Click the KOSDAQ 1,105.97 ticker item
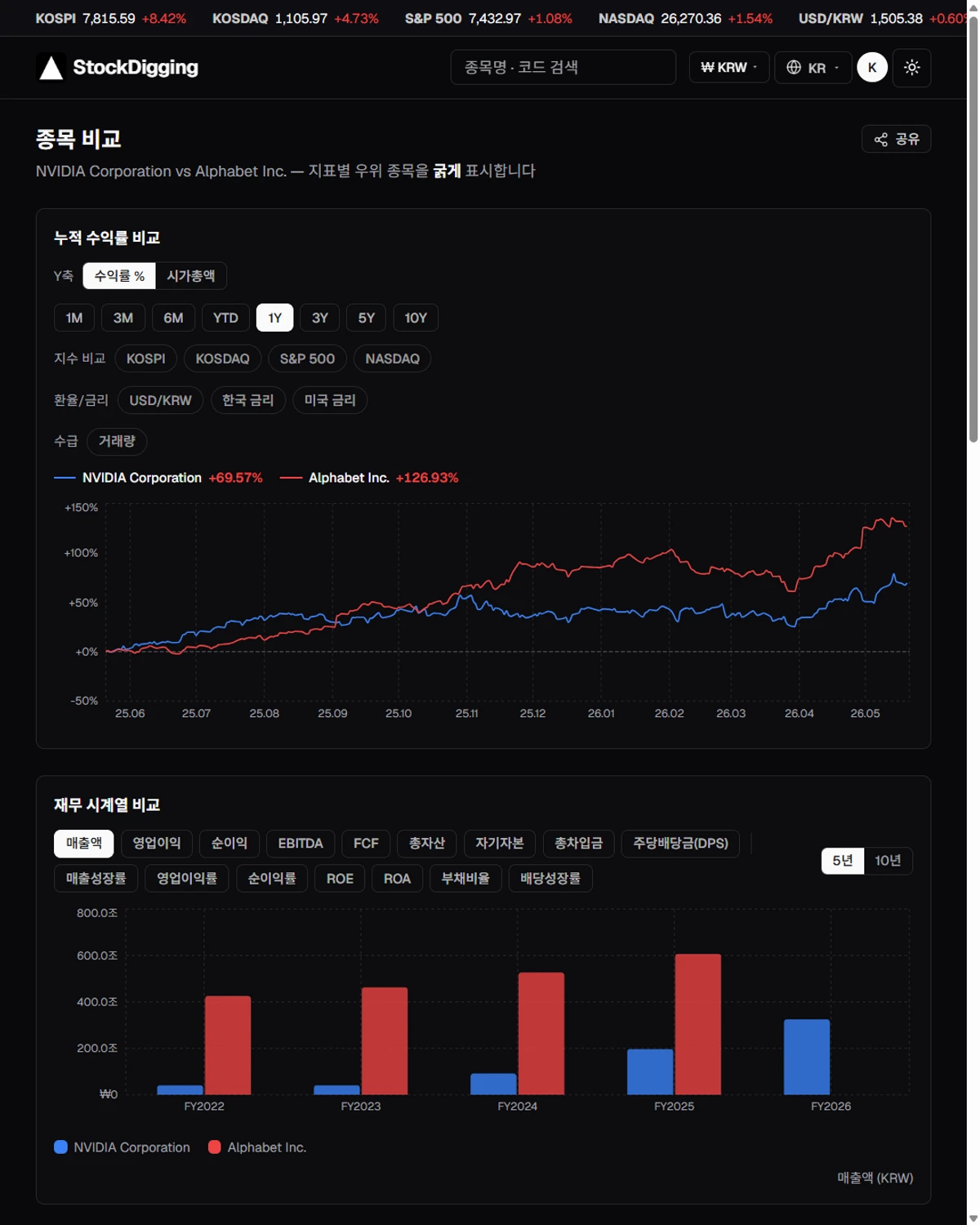This screenshot has height=1225, width=980. pos(296,18)
